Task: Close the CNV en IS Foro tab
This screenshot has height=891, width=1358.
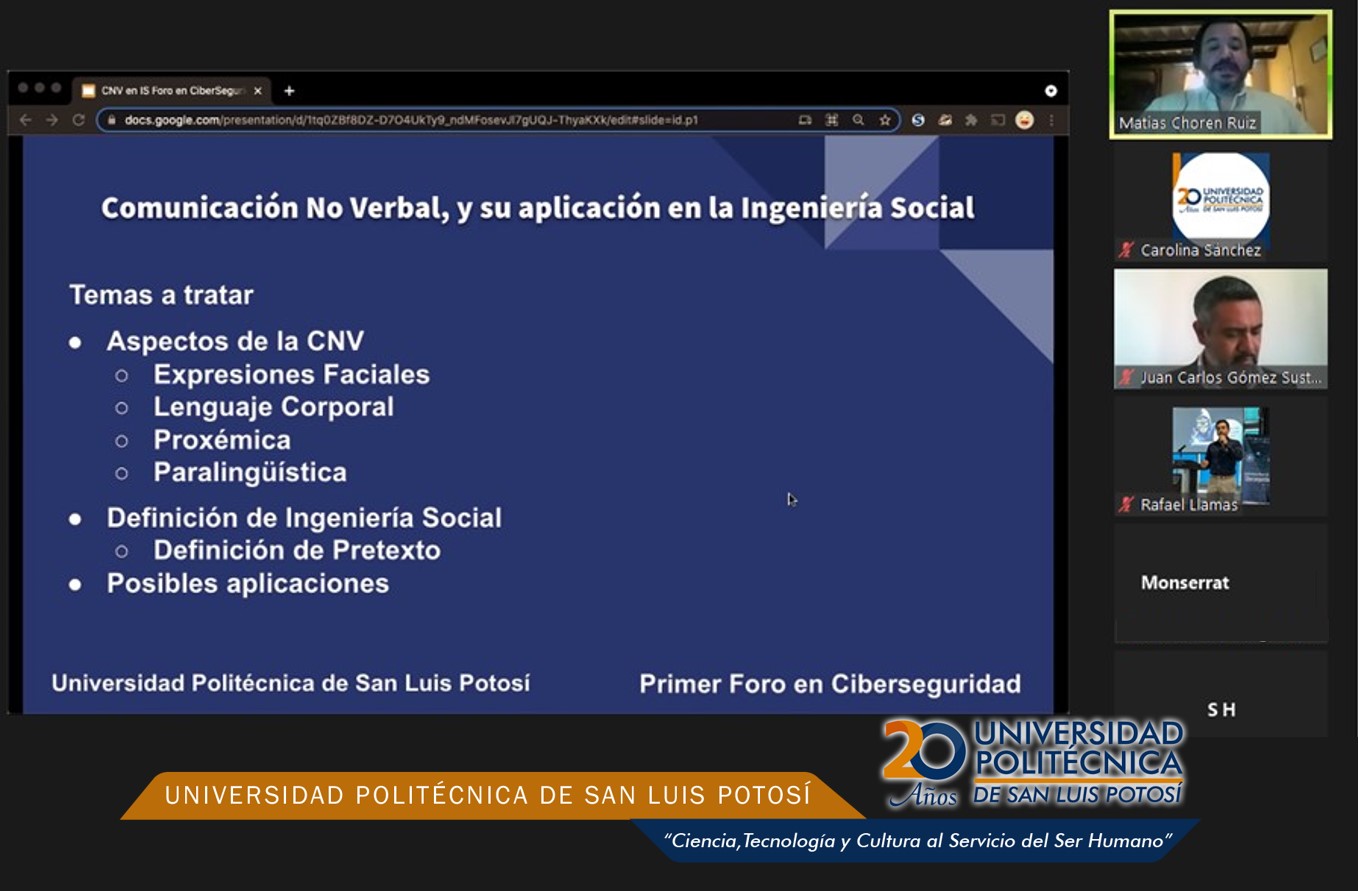Action: (x=258, y=91)
